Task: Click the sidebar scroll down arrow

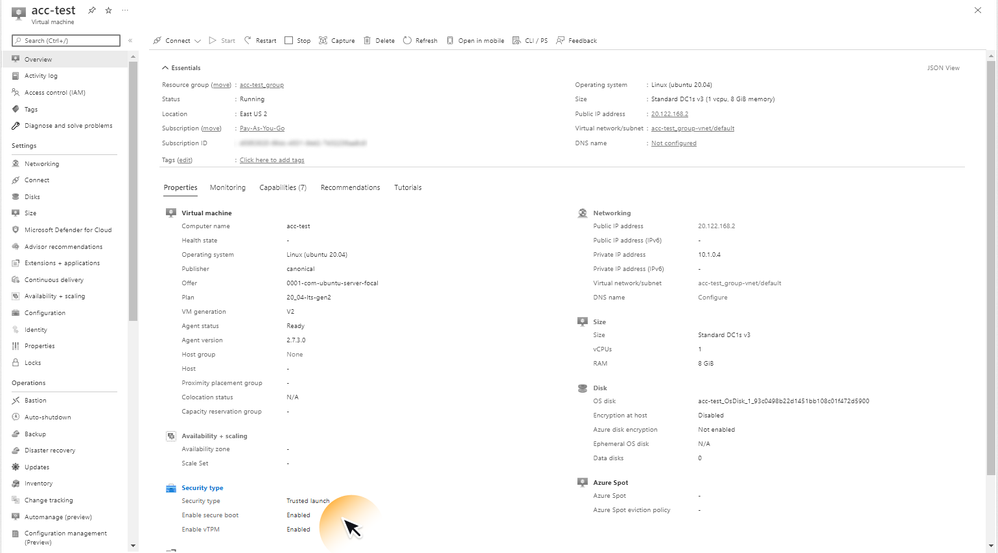Action: pyautogui.click(x=132, y=545)
